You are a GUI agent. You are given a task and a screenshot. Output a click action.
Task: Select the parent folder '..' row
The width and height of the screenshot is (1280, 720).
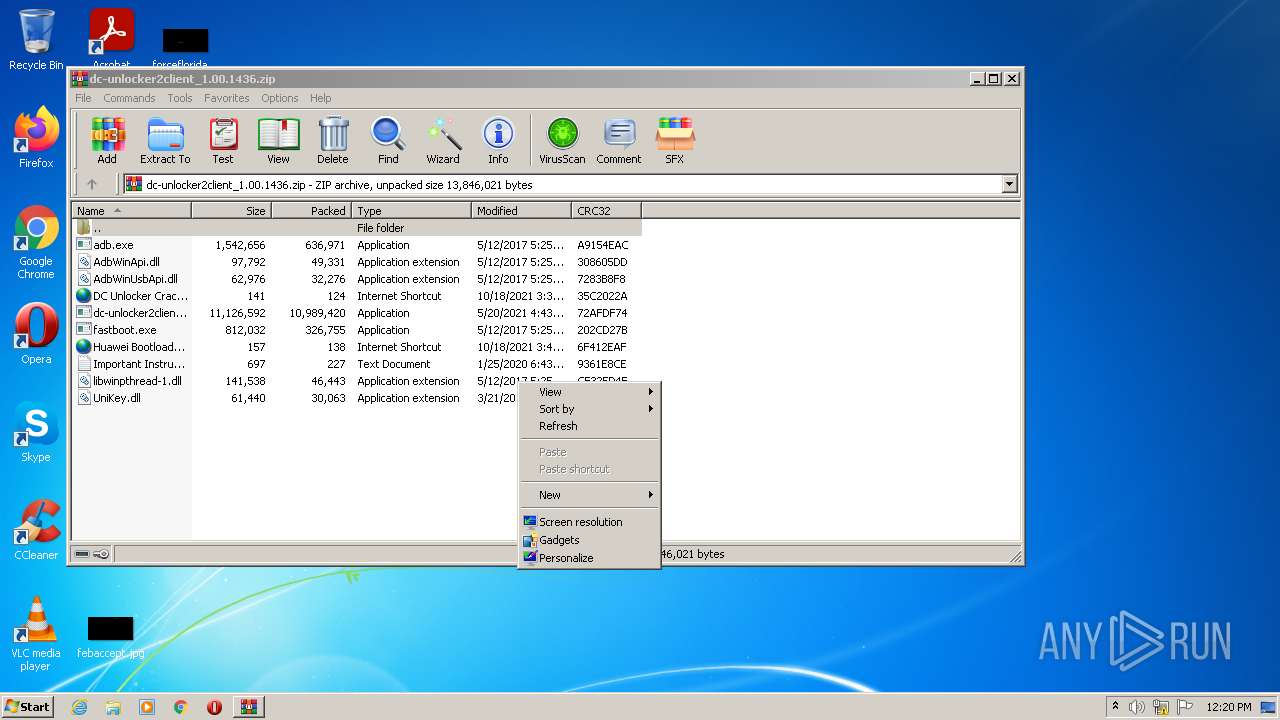pyautogui.click(x=357, y=228)
